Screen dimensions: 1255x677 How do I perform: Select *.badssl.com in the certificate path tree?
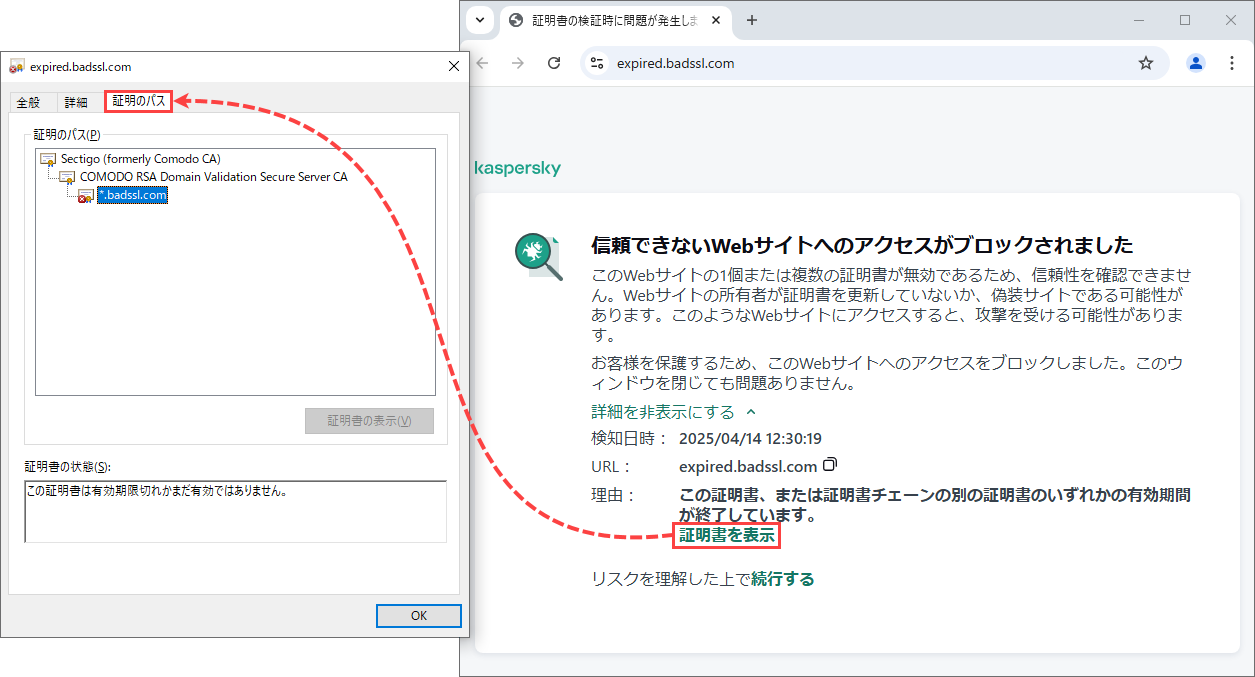[x=131, y=196]
